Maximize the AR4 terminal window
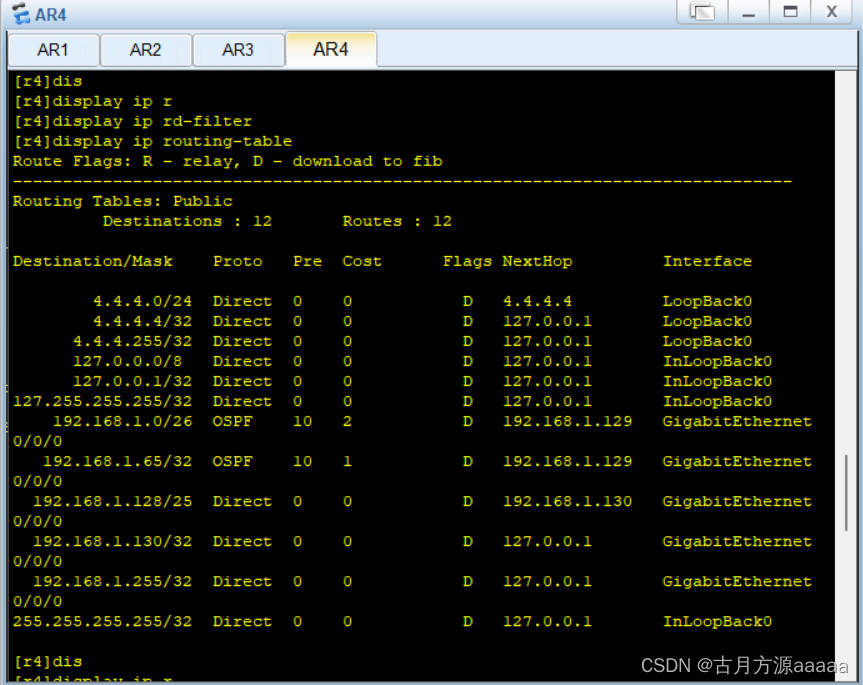The width and height of the screenshot is (863, 685). click(790, 12)
